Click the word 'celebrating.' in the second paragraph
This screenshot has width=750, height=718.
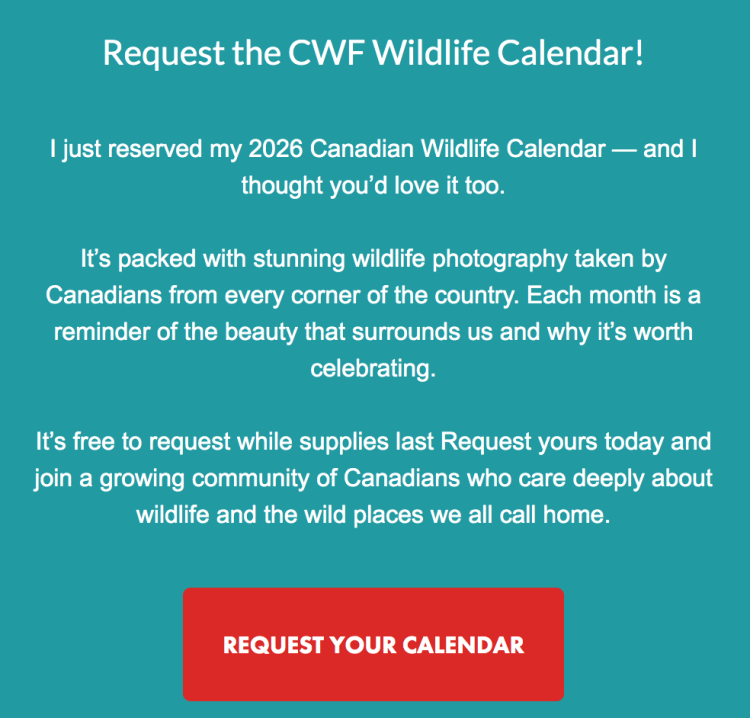click(x=373, y=369)
